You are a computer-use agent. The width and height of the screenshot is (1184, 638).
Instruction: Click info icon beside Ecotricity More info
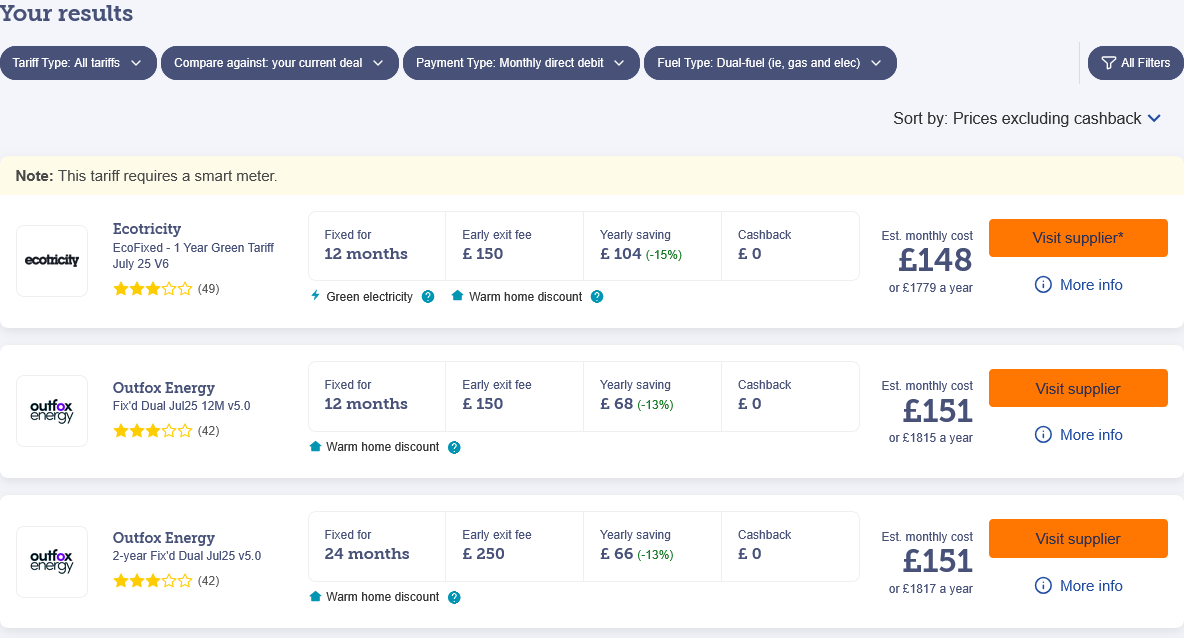(x=1043, y=285)
